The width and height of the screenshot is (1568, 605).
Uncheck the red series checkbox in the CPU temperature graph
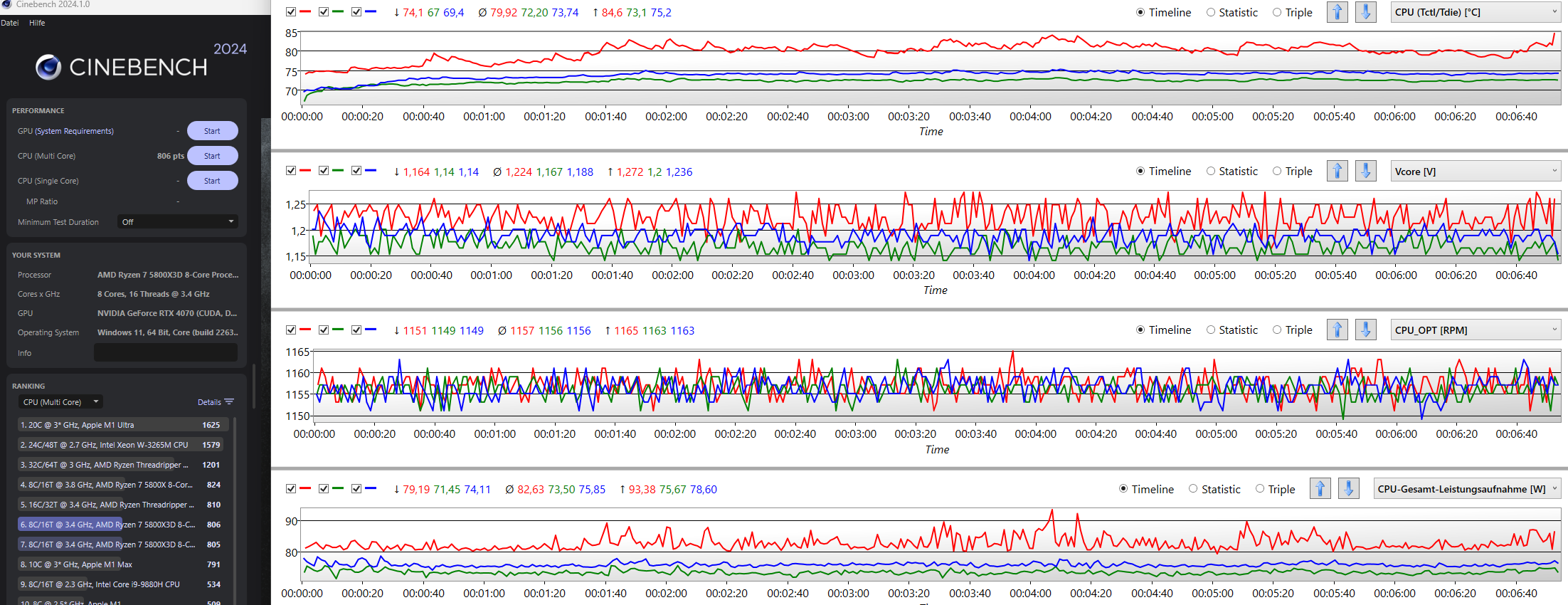[x=291, y=12]
